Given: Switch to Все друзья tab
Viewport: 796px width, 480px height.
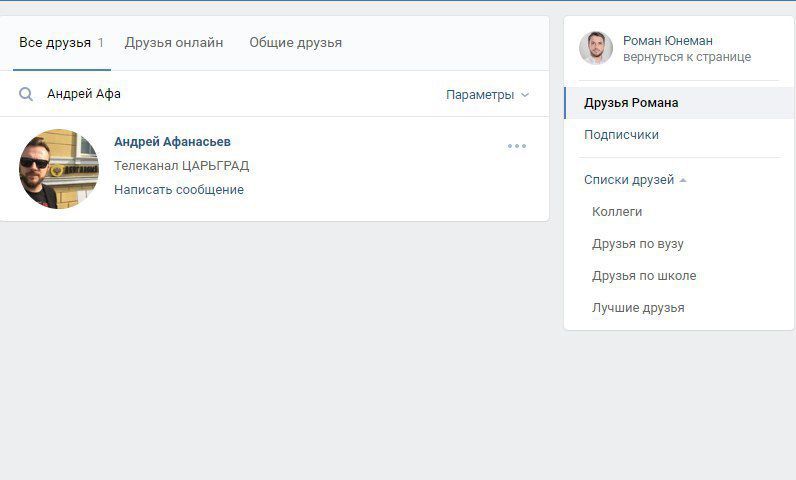Looking at the screenshot, I should 61,43.
